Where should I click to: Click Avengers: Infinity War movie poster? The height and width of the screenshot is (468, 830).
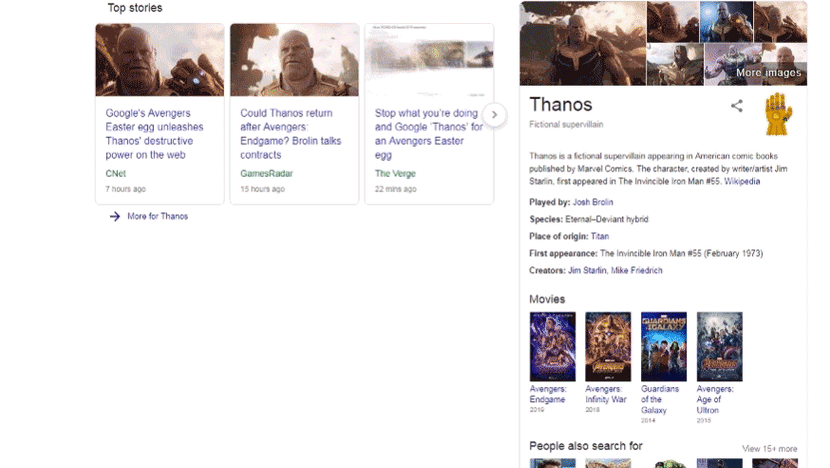tap(608, 346)
